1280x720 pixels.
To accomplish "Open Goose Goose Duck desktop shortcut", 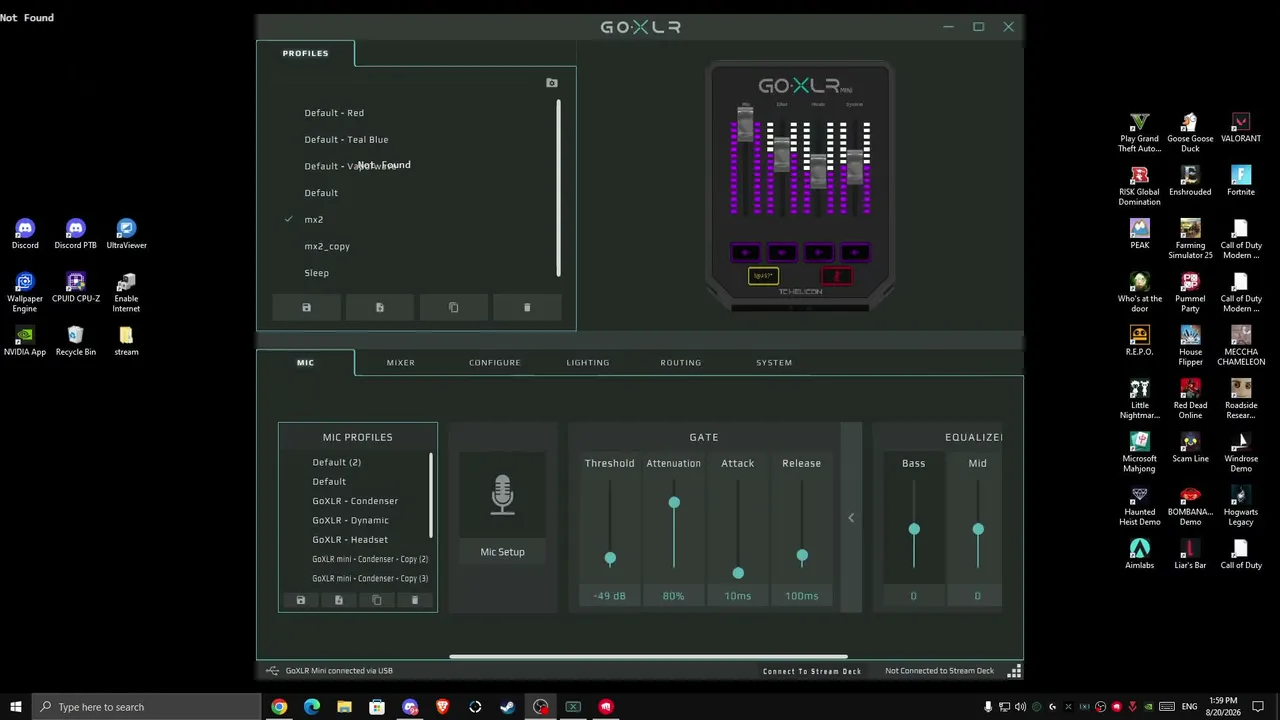I will [1190, 133].
